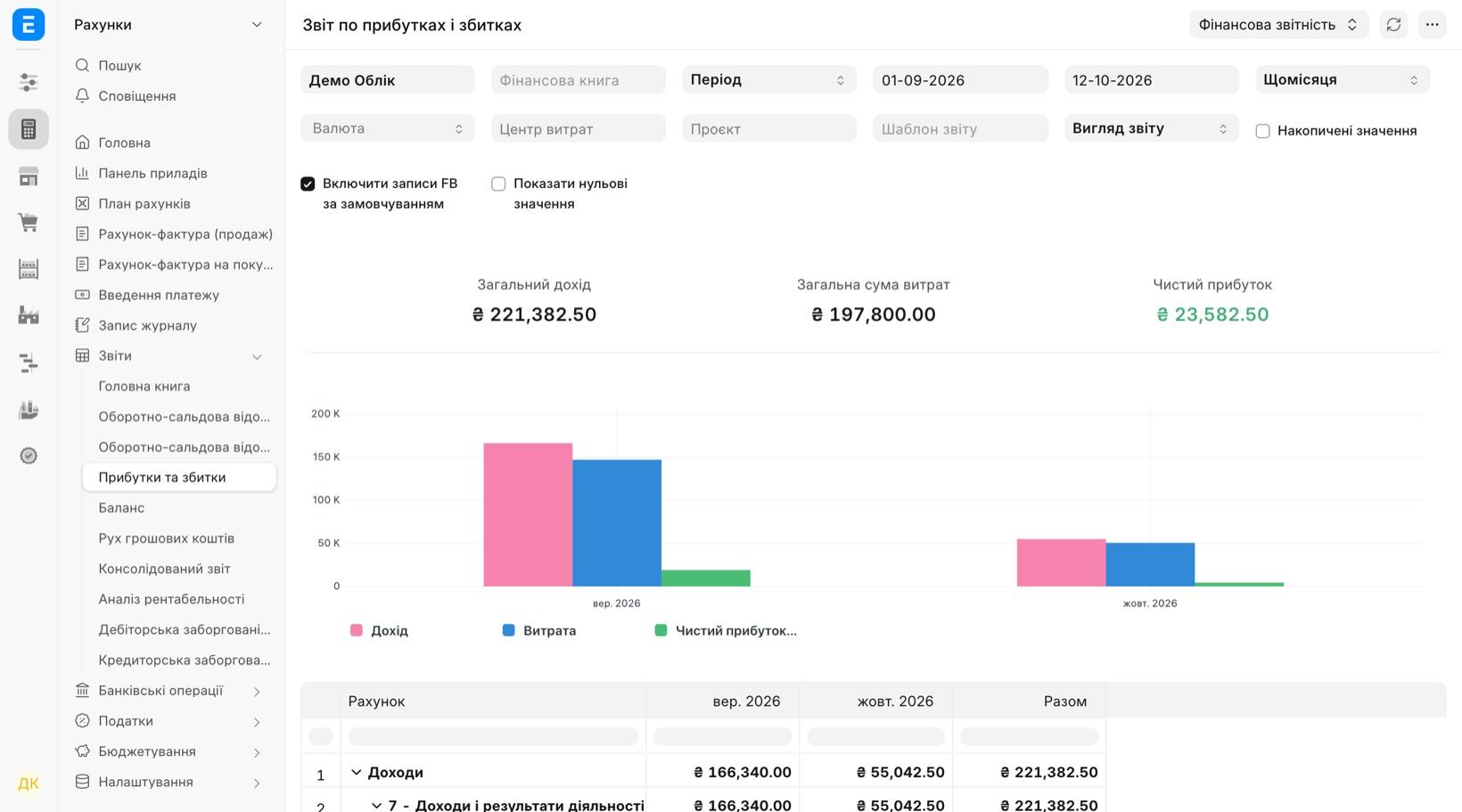The height and width of the screenshot is (812, 1462).
Task: Toggle the Витрата legend swatch
Action: click(x=509, y=630)
